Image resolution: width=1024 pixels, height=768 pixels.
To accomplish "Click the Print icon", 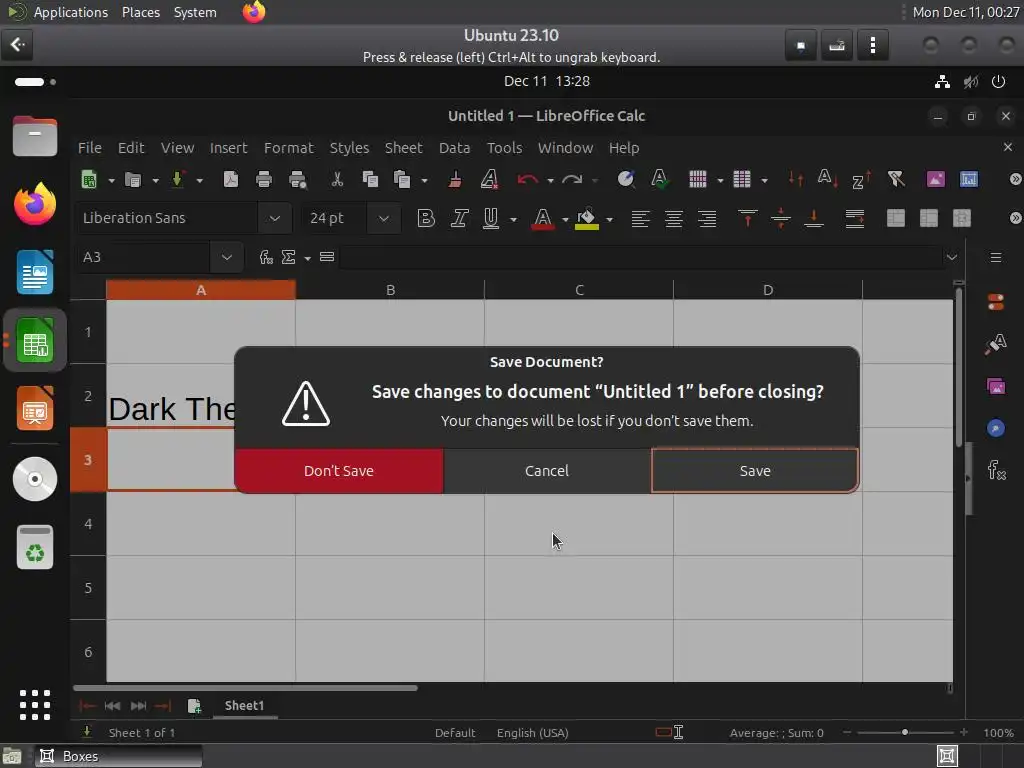I will [x=264, y=180].
